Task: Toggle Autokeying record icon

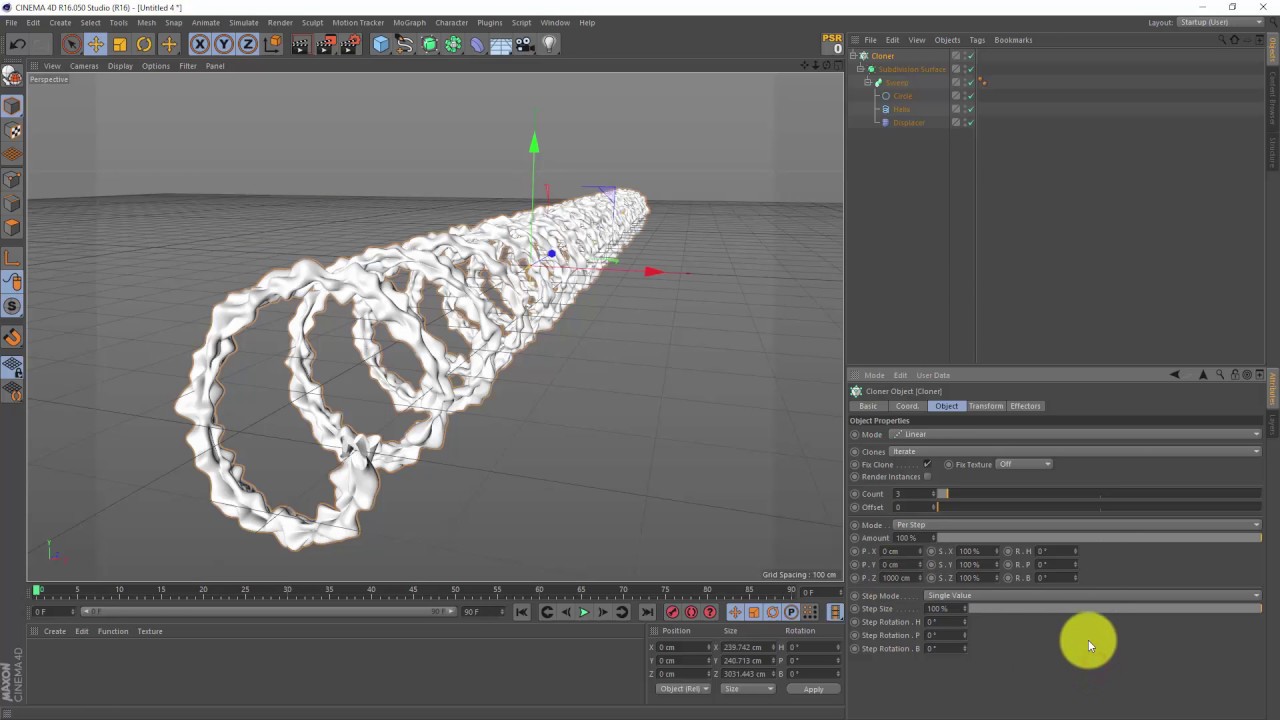Action: pos(691,612)
